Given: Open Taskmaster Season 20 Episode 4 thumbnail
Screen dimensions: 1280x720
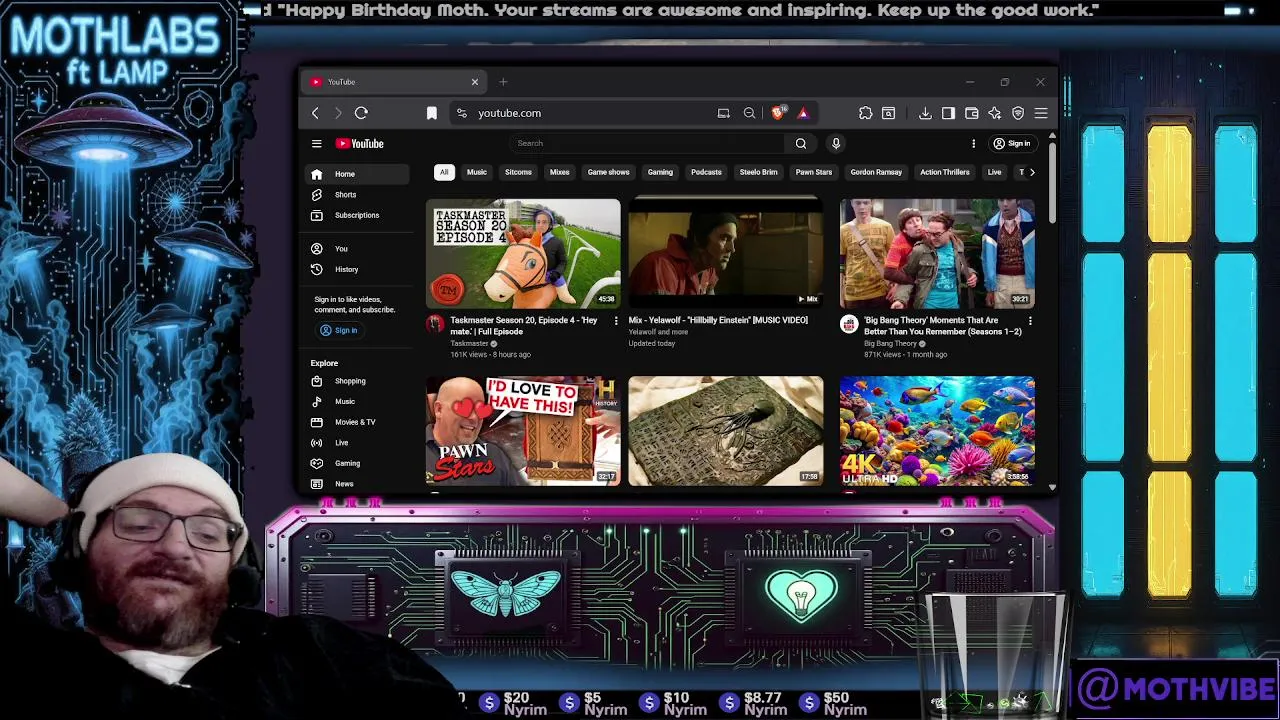Looking at the screenshot, I should 523,253.
